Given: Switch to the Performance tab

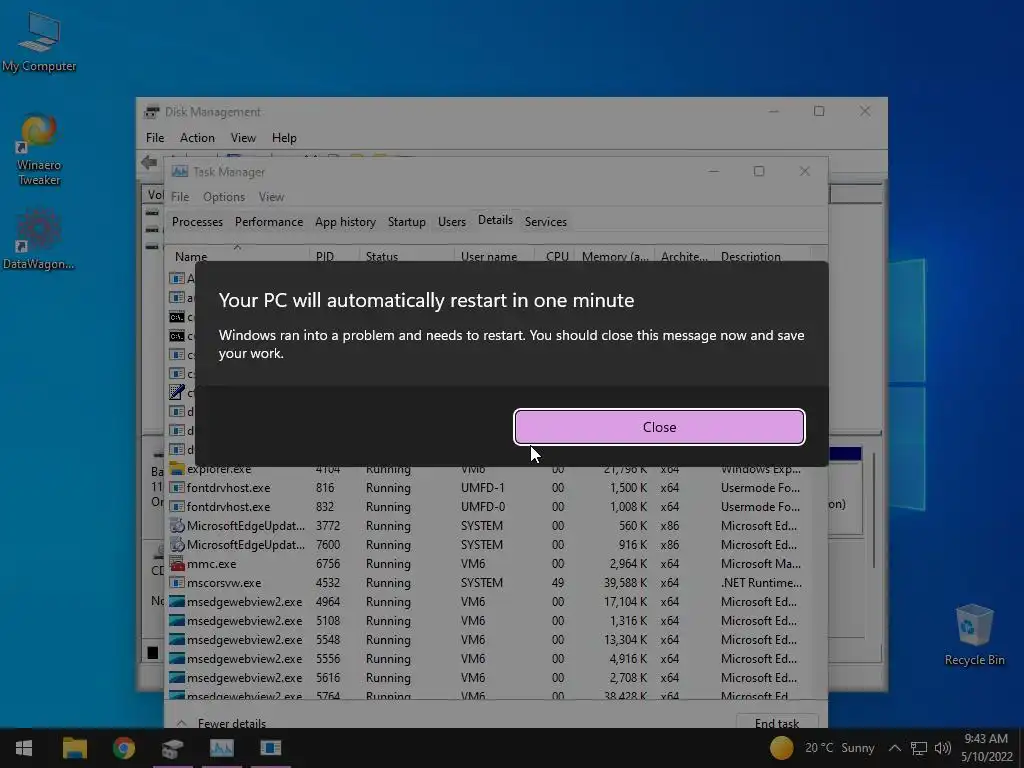Looking at the screenshot, I should point(268,221).
